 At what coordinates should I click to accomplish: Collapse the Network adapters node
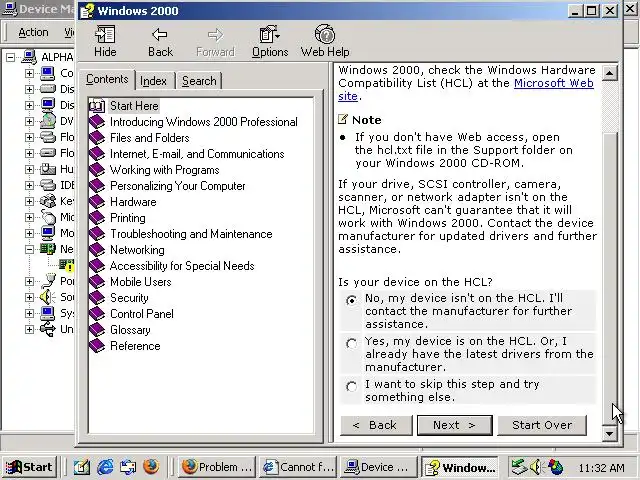(x=29, y=249)
